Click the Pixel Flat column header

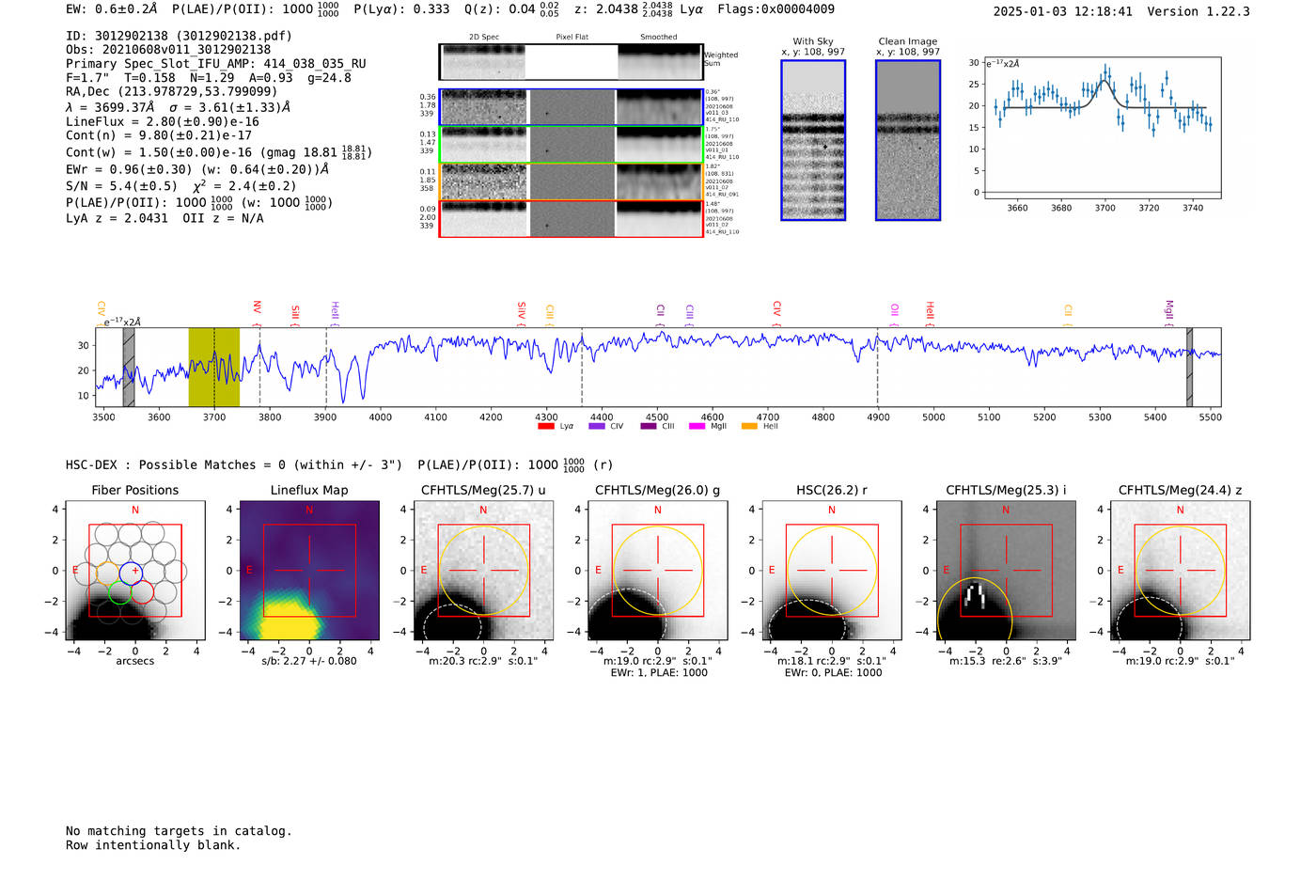tap(572, 38)
